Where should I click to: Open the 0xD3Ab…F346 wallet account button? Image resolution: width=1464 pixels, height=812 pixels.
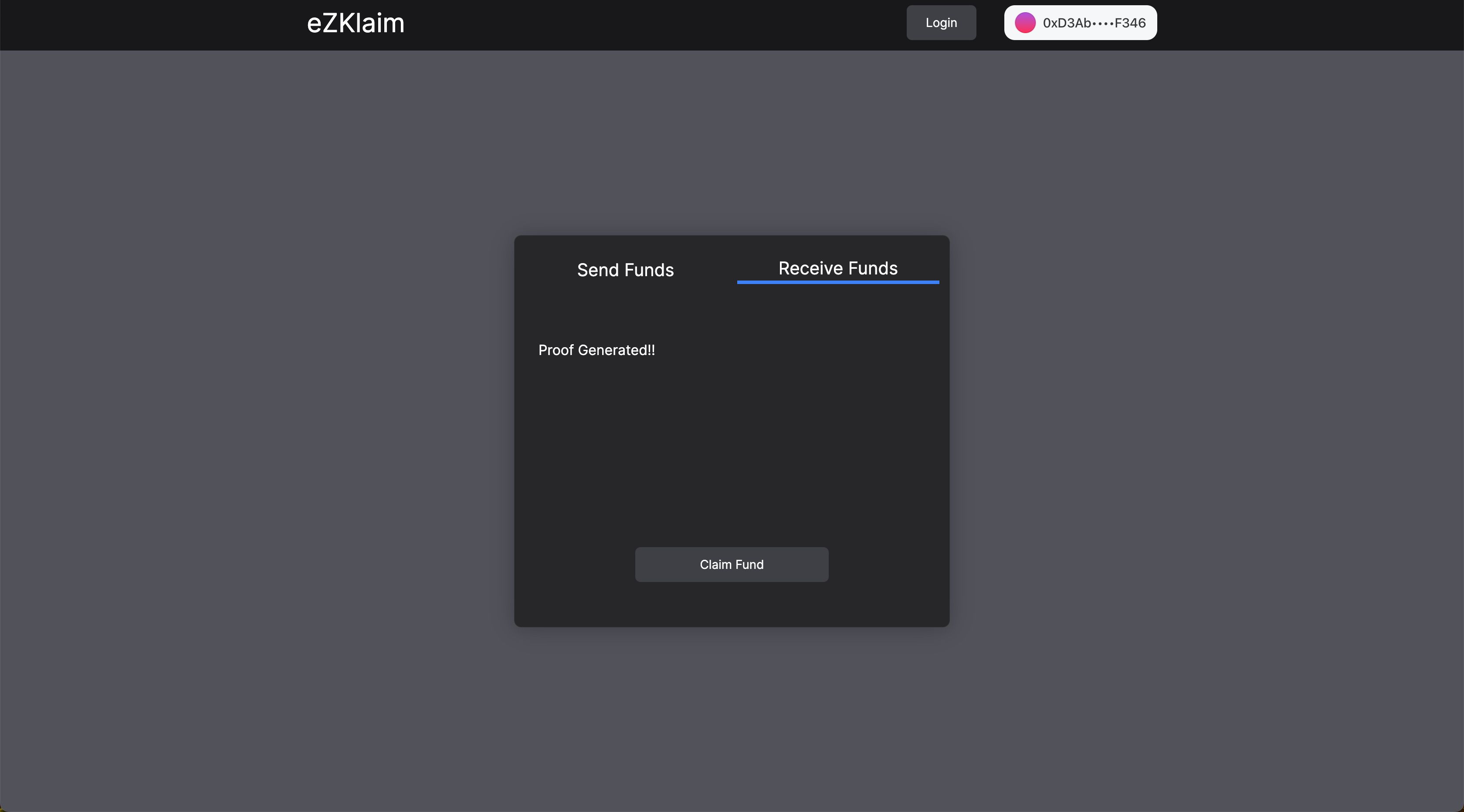tap(1081, 23)
